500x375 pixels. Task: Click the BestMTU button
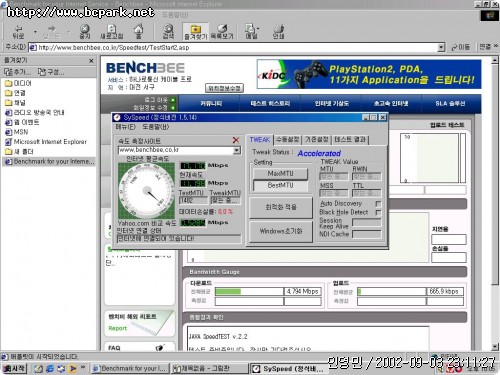[x=280, y=186]
